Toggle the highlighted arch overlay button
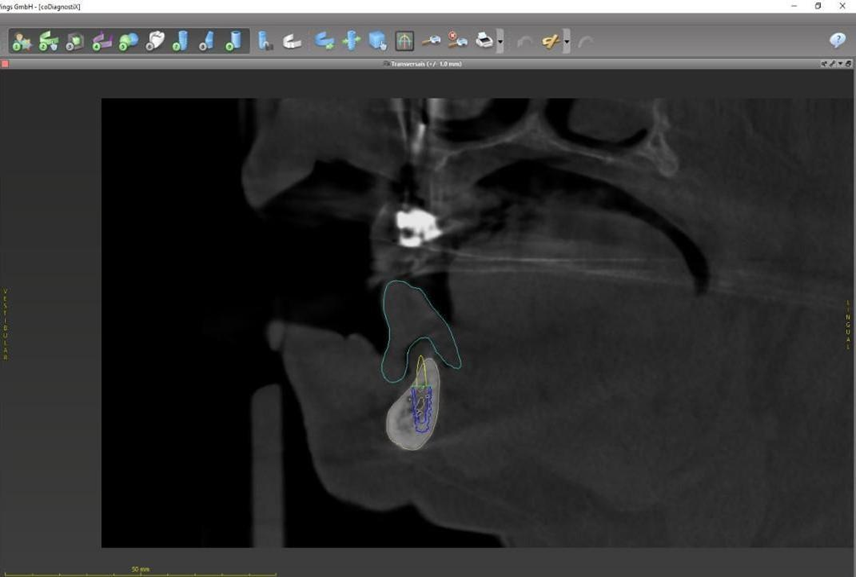Image resolution: width=856 pixels, height=577 pixels. click(404, 41)
